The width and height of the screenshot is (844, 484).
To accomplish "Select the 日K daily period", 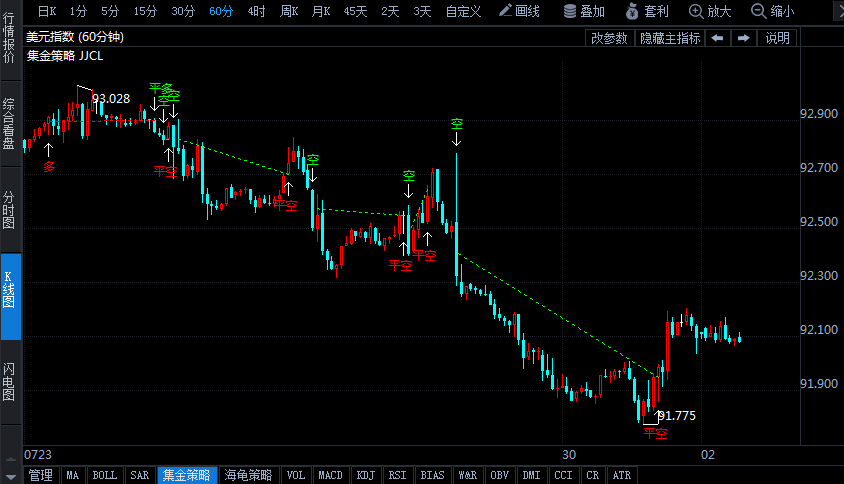I will [47, 11].
